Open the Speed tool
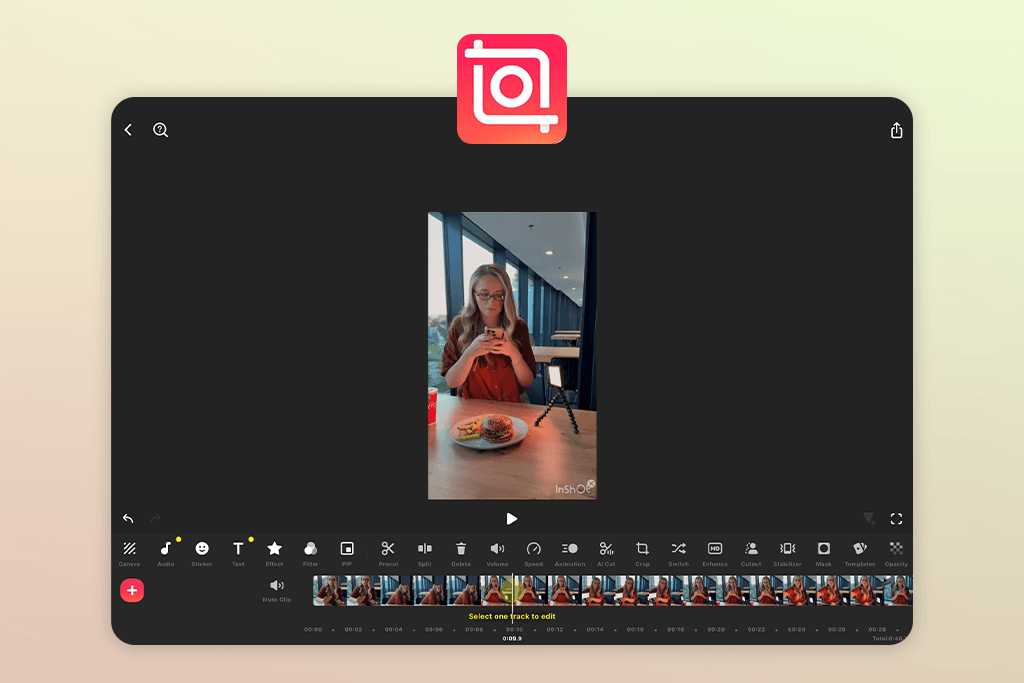1024x683 pixels. click(x=534, y=553)
